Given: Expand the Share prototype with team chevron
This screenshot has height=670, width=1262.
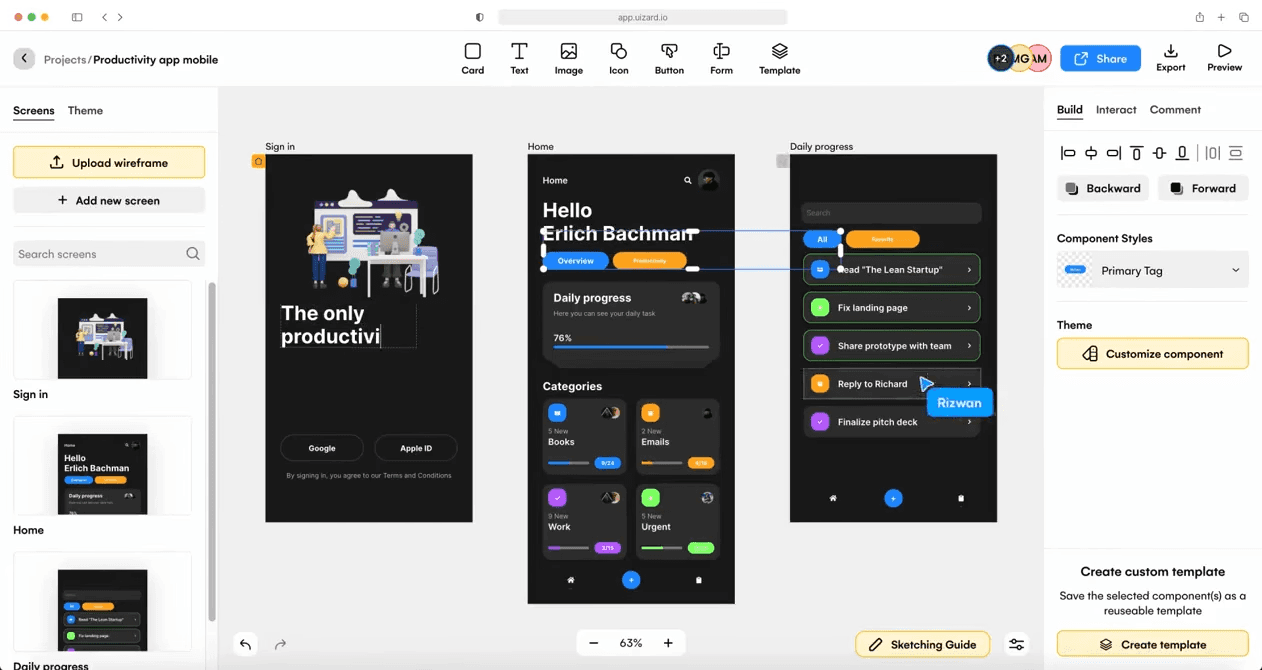Looking at the screenshot, I should point(969,346).
